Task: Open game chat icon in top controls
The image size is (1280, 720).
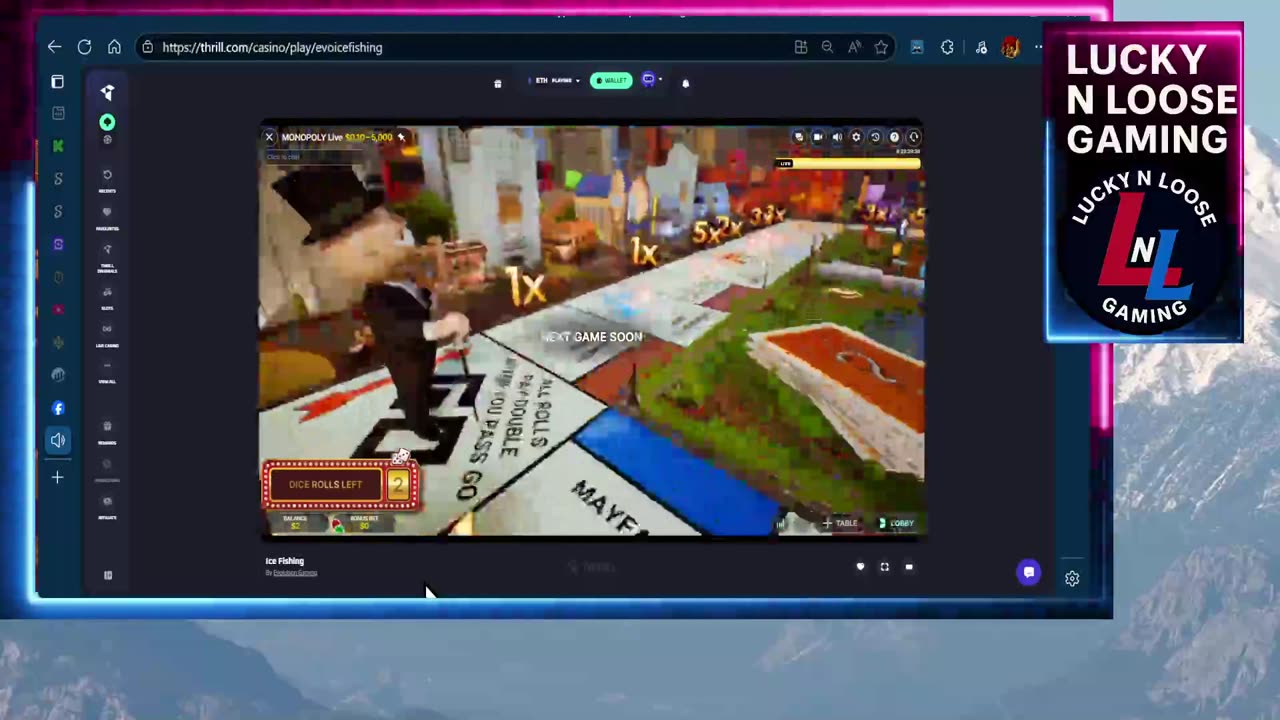Action: pyautogui.click(x=799, y=137)
